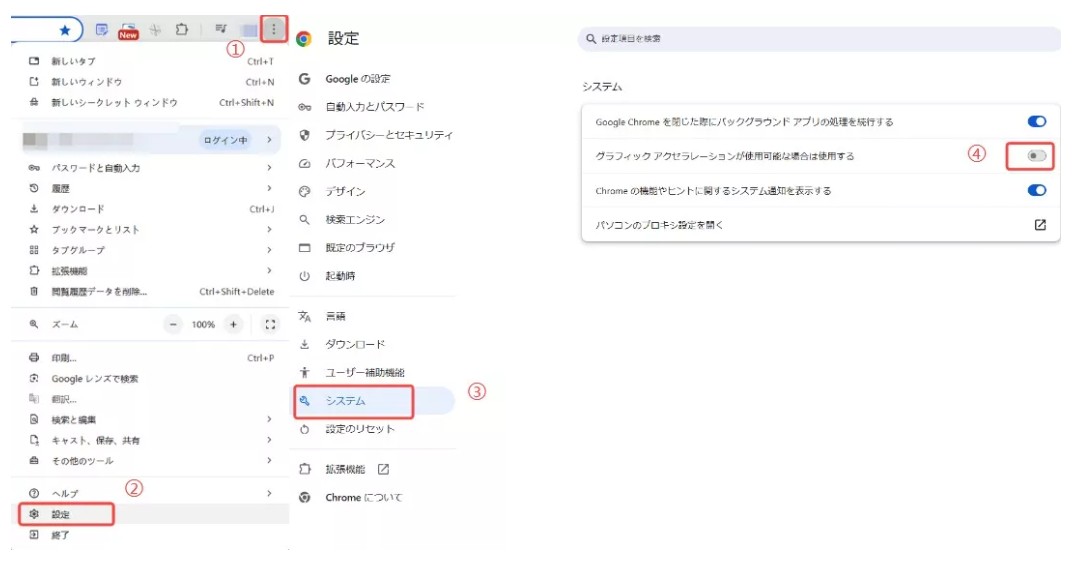1089x568 pixels.
Task: Toggle Chrome system notifications switch
Action: click(1037, 190)
